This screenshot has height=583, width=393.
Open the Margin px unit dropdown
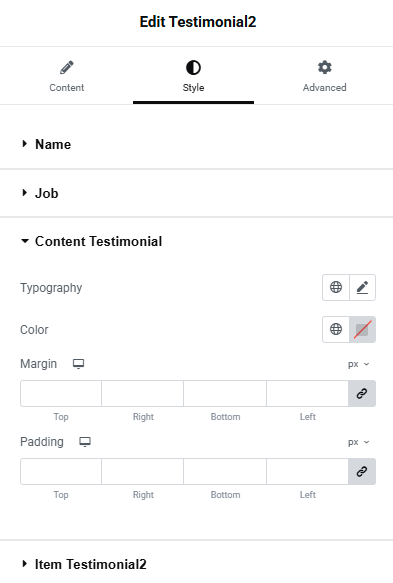[358, 364]
